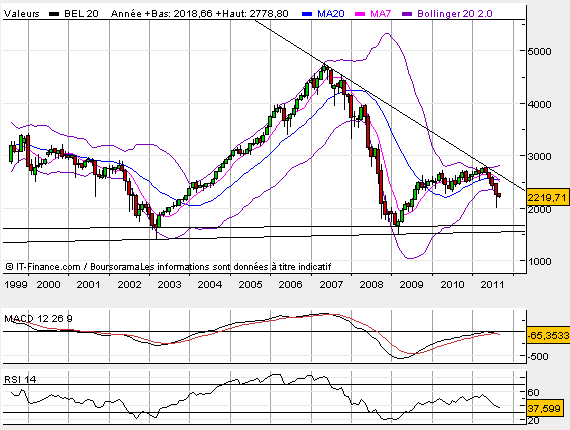This screenshot has width=570, height=430.
Task: Click the MACD 12 26 9 label
Action: tap(38, 319)
